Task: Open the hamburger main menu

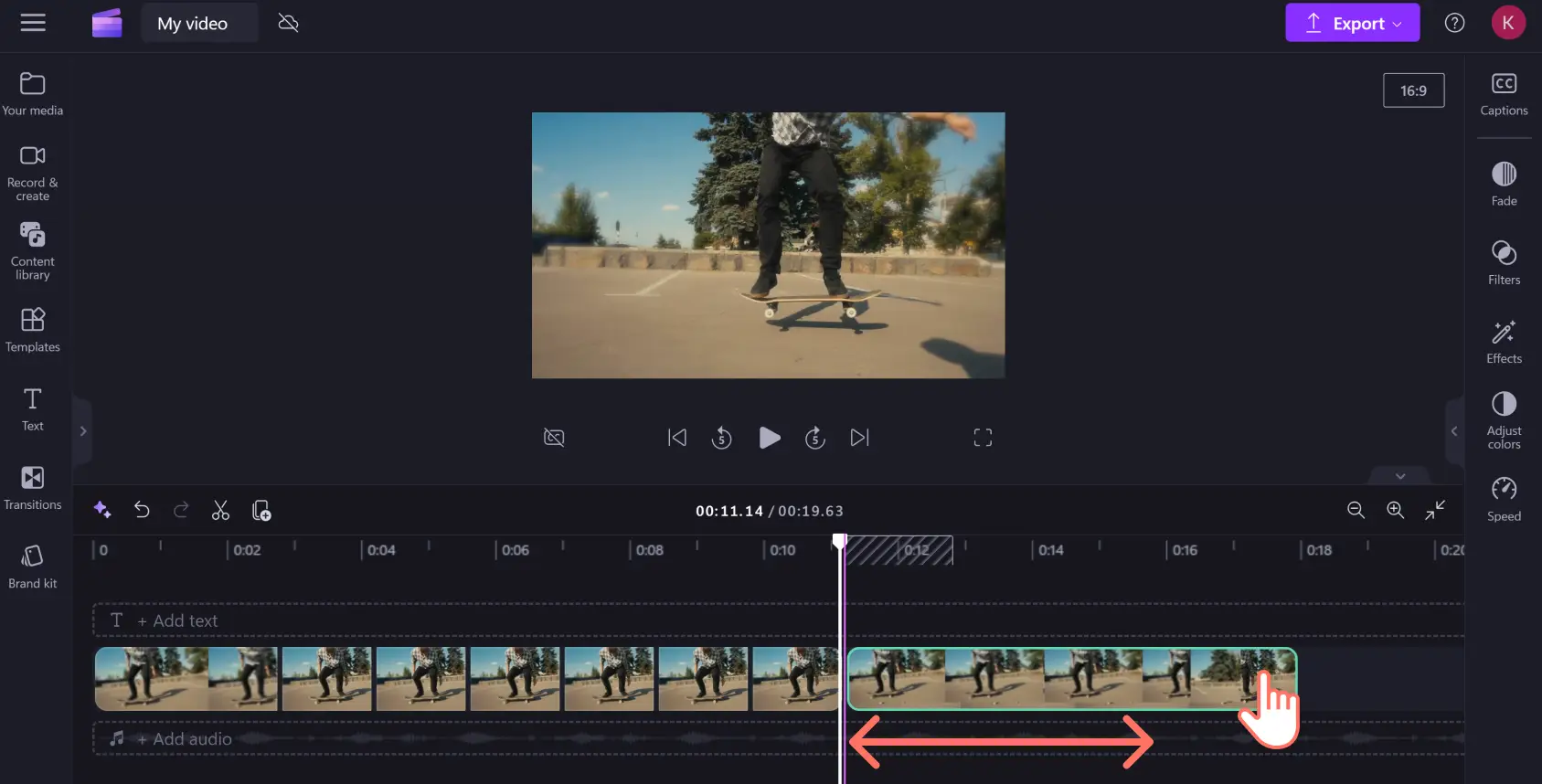Action: (33, 23)
